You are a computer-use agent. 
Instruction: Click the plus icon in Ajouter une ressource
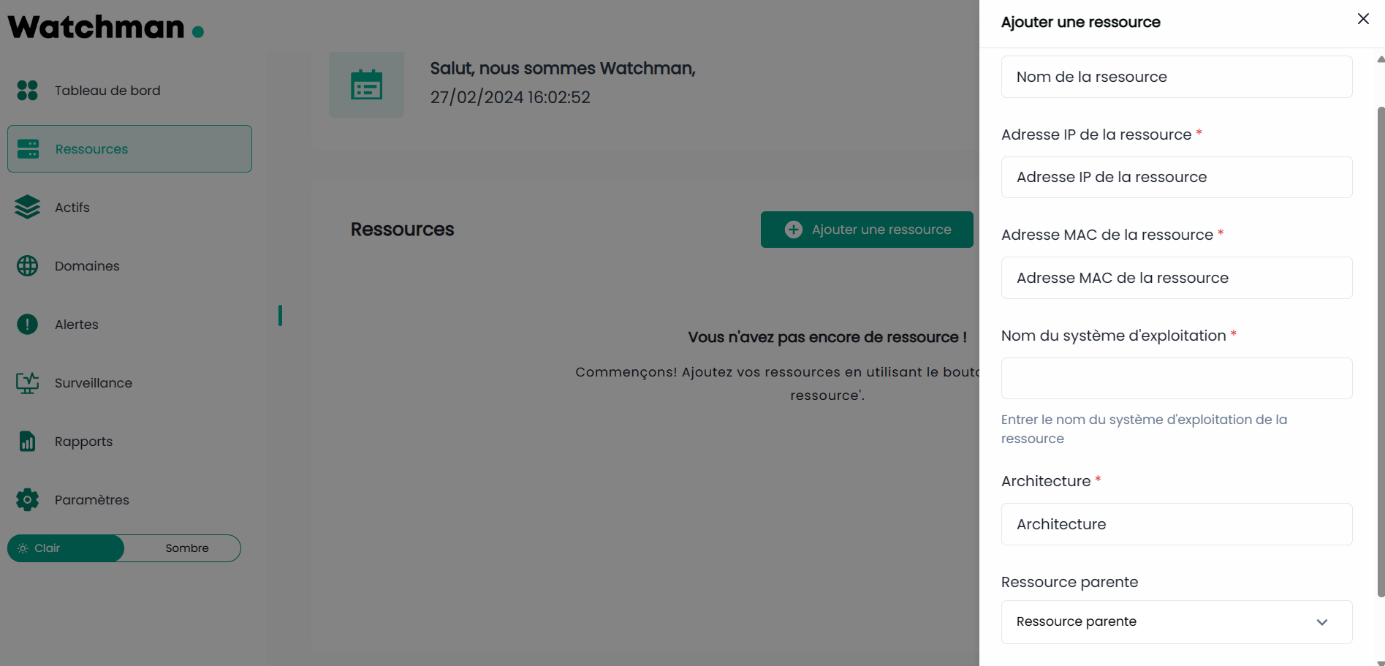794,229
